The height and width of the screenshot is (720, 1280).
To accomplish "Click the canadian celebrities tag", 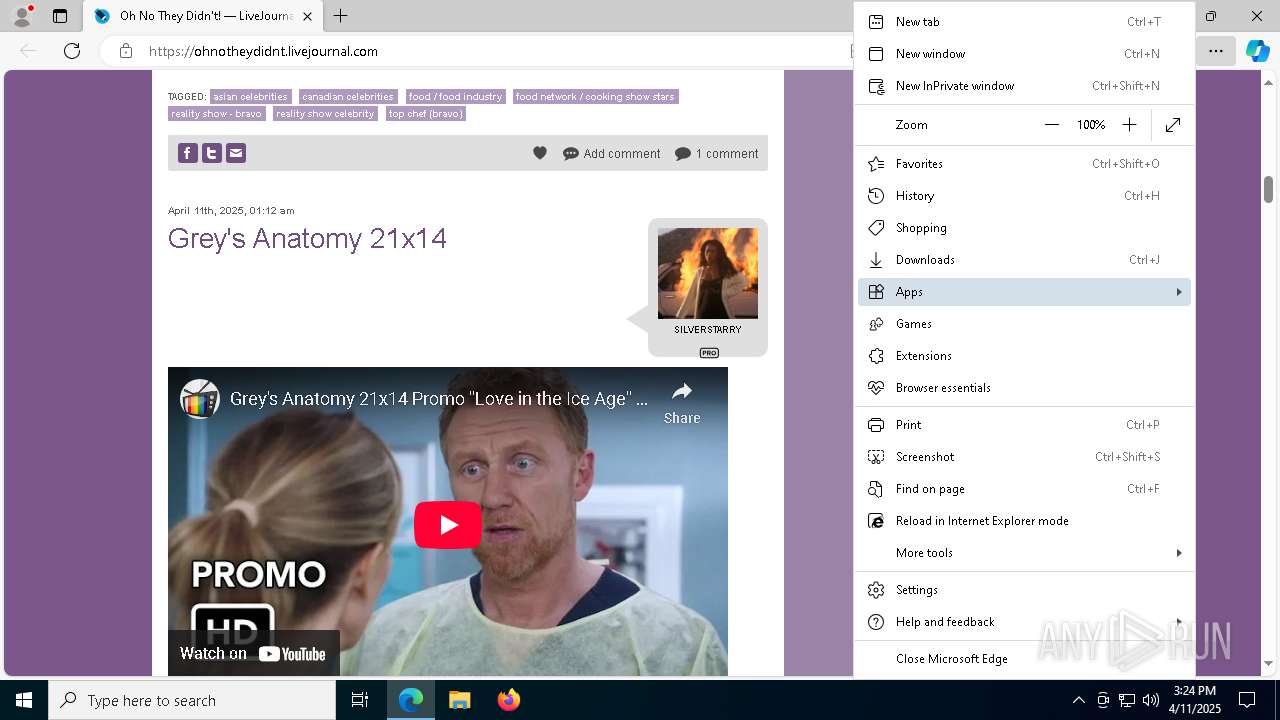I will tap(348, 97).
